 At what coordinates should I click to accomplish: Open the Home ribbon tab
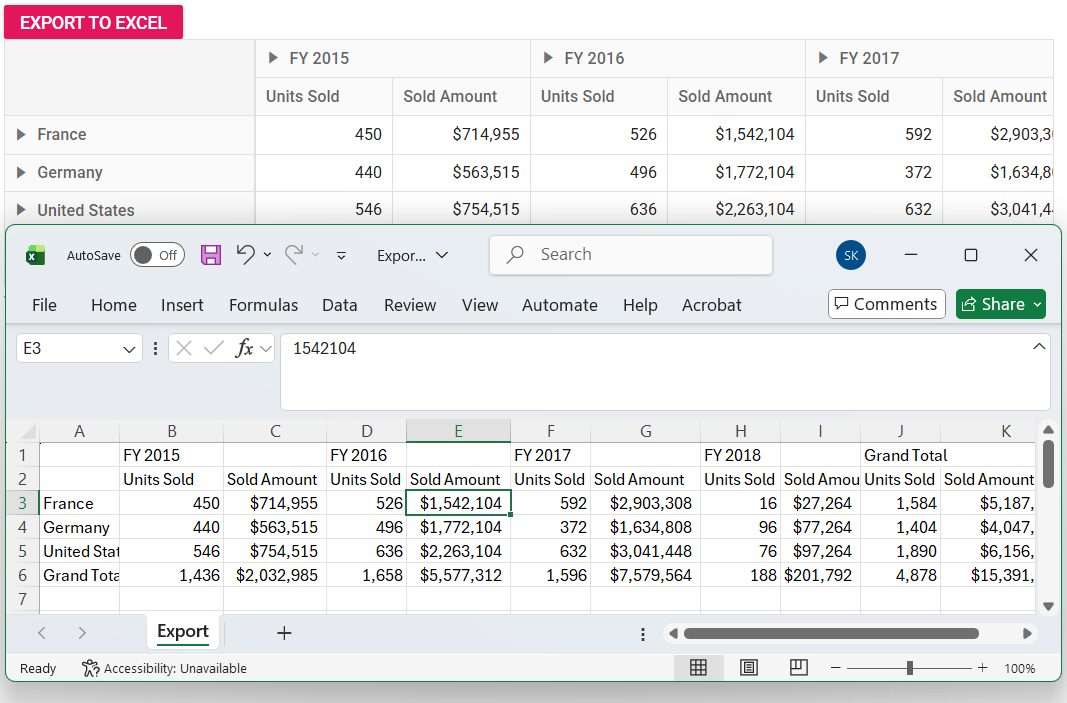tap(114, 305)
